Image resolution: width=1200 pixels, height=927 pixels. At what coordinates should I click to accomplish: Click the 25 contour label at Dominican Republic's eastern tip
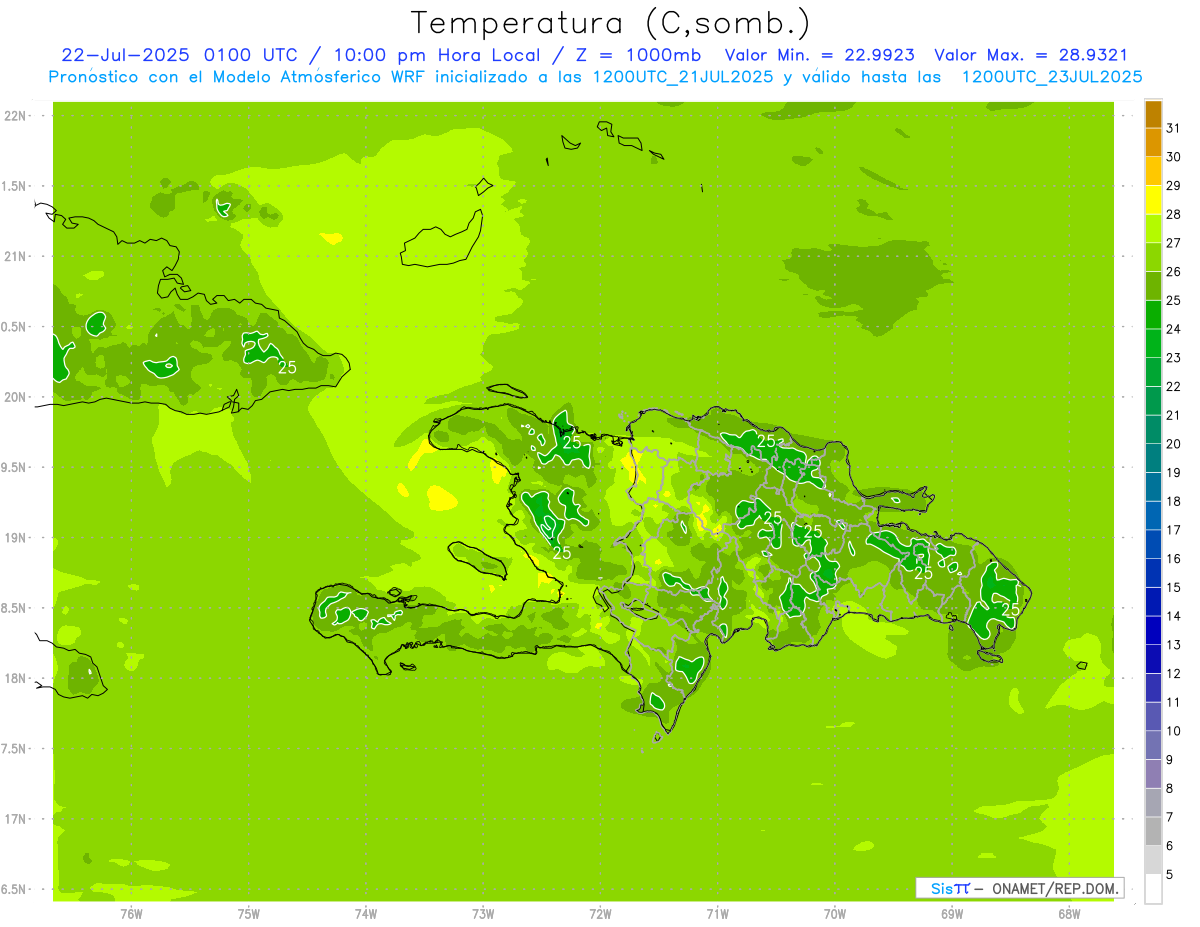point(1011,609)
